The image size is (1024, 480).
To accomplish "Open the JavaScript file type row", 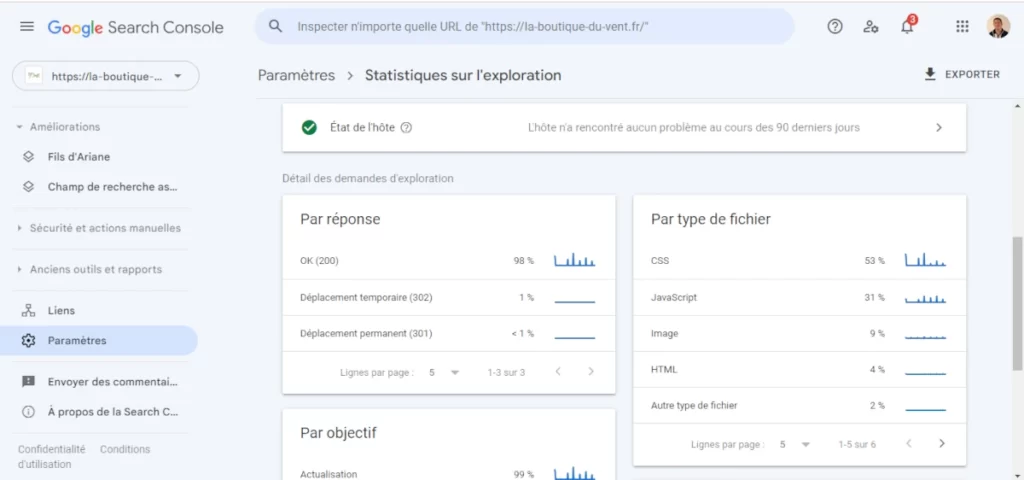I will tap(799, 297).
